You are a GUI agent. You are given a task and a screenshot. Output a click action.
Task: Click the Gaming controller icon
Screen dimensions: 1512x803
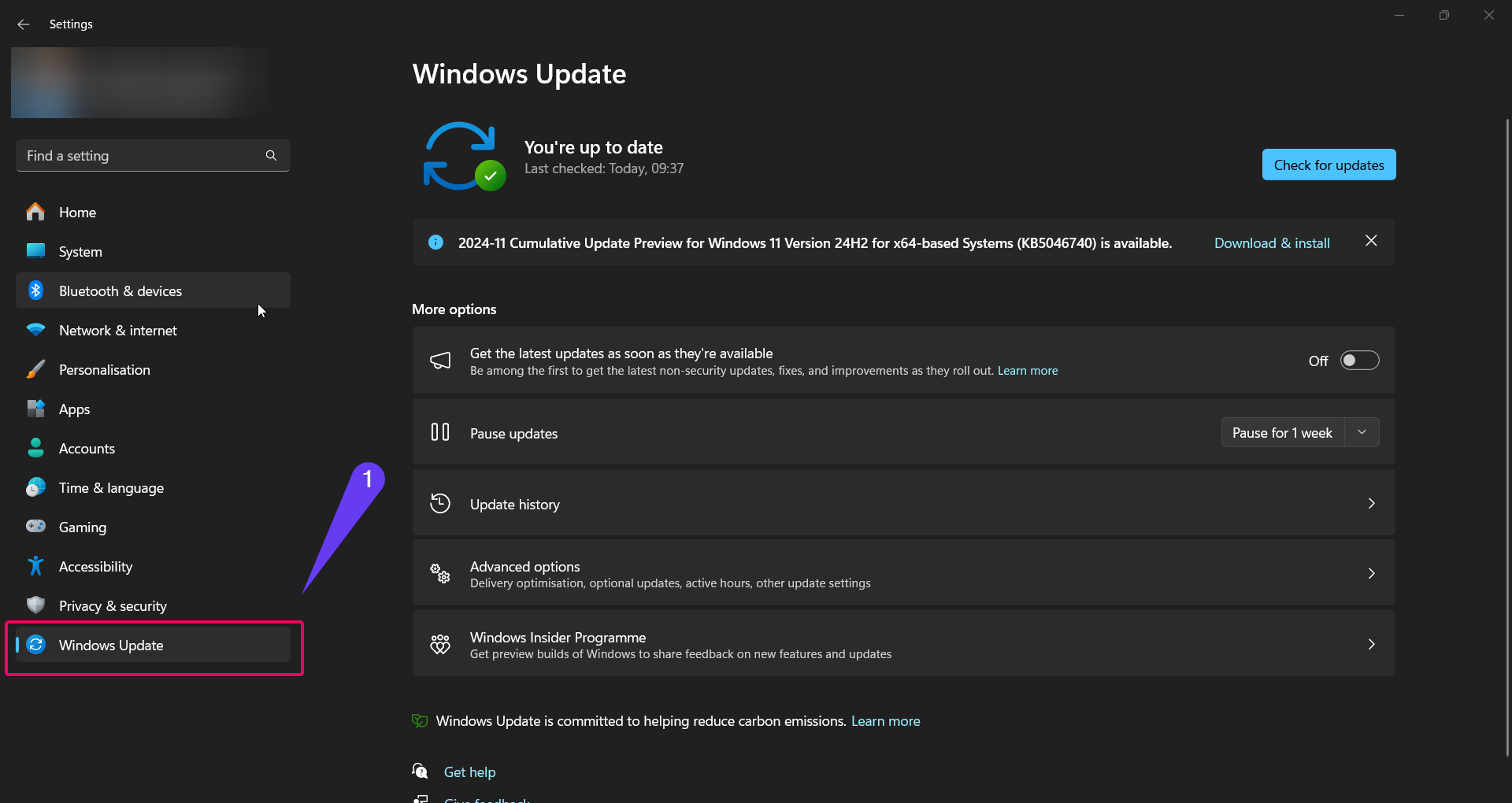click(35, 526)
